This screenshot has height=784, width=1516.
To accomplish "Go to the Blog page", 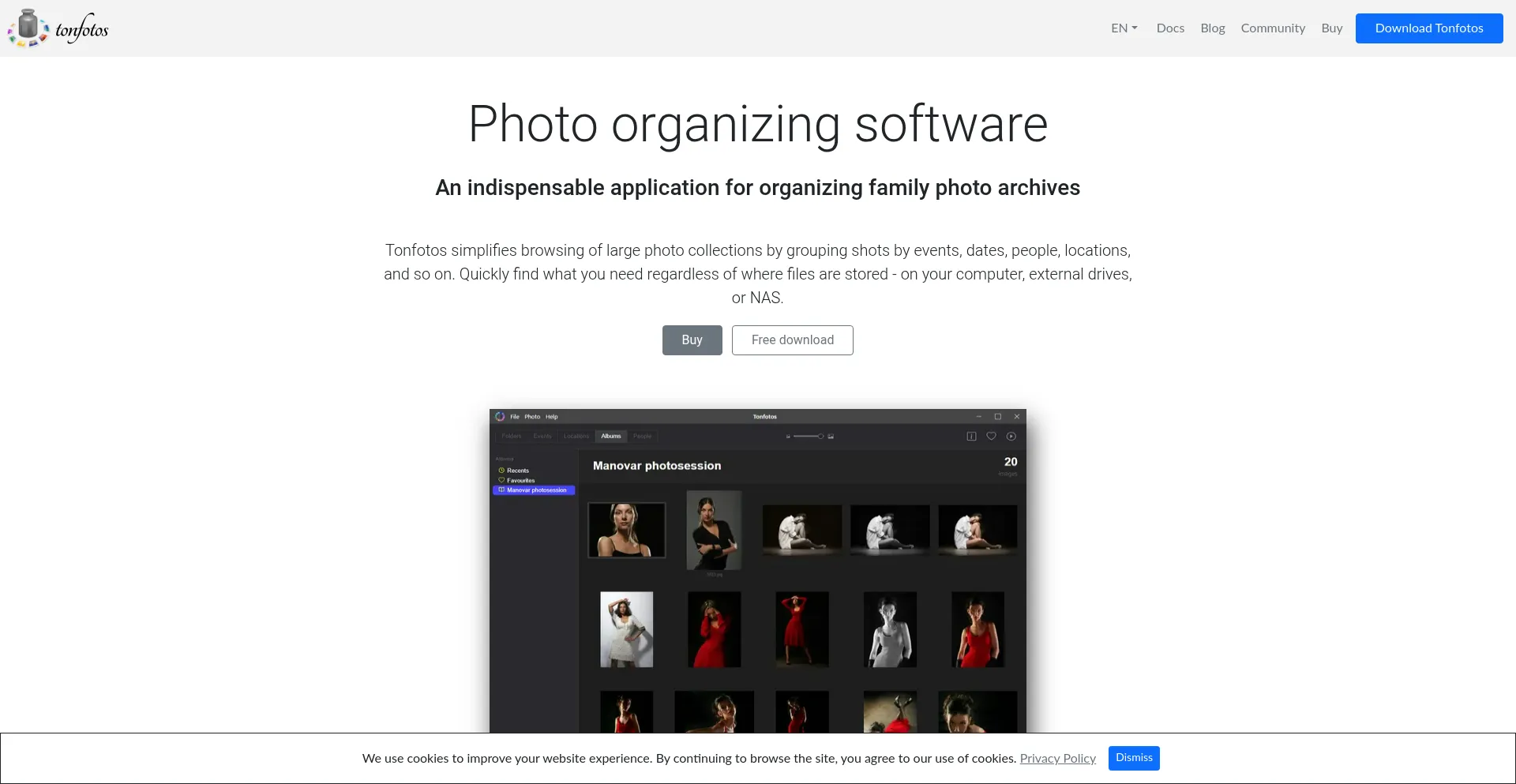I will point(1212,28).
